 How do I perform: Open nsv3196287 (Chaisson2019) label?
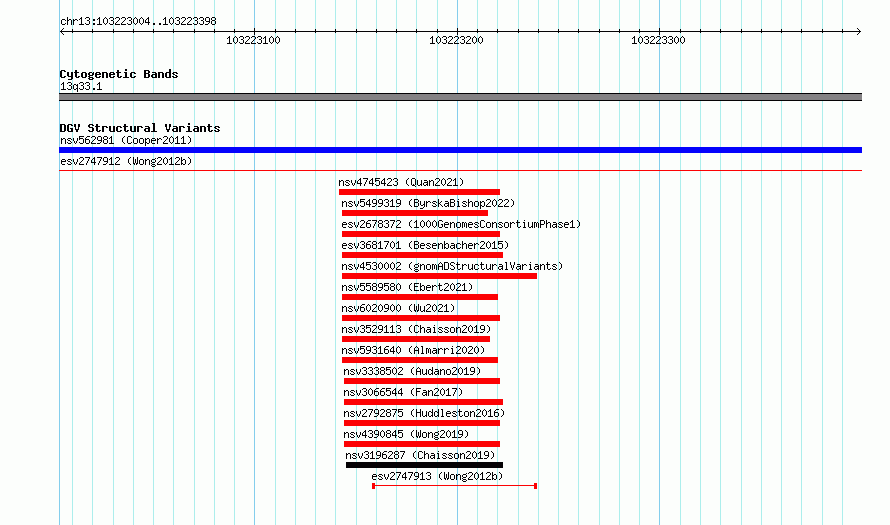pyautogui.click(x=420, y=455)
